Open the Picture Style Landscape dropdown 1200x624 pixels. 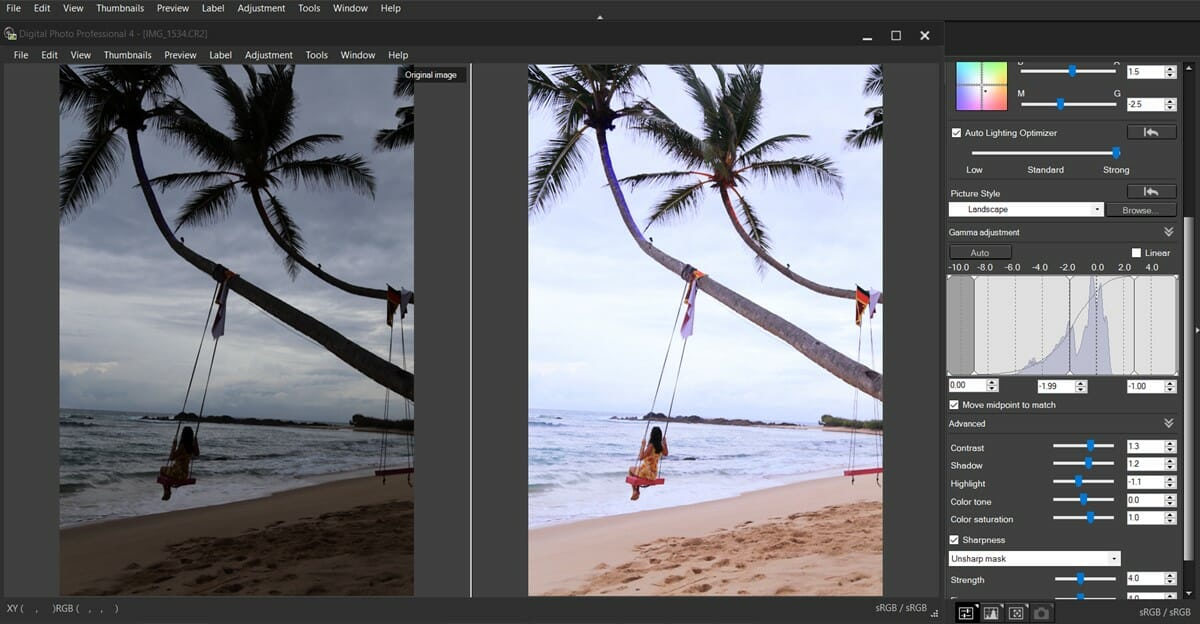pyautogui.click(x=1026, y=210)
